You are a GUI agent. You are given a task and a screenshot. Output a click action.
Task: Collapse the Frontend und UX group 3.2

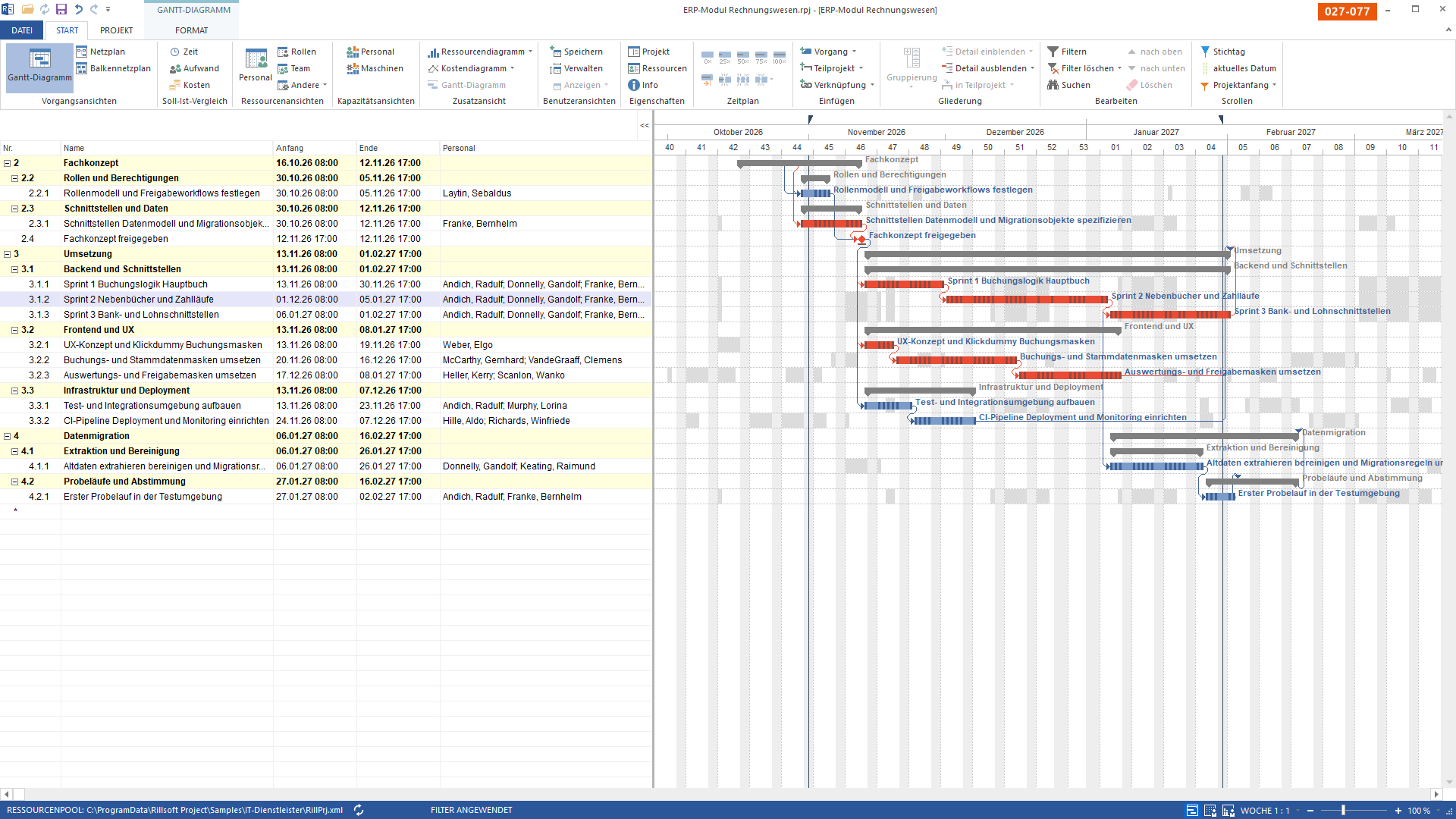coord(14,330)
